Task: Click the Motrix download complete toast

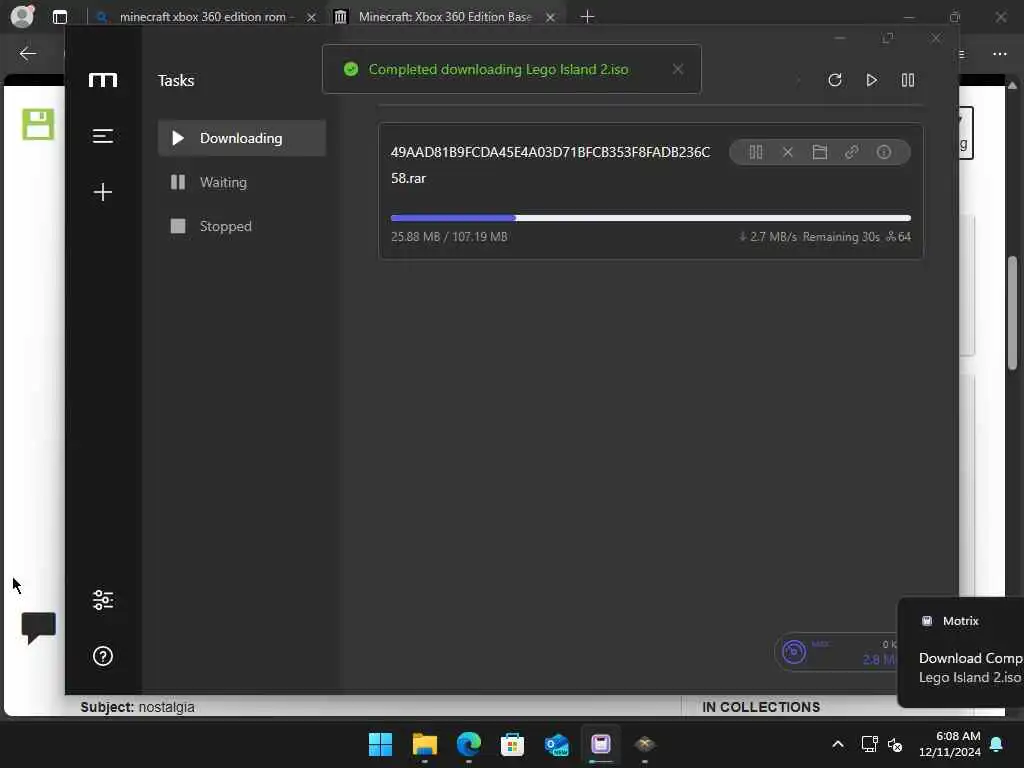Action: click(961, 652)
